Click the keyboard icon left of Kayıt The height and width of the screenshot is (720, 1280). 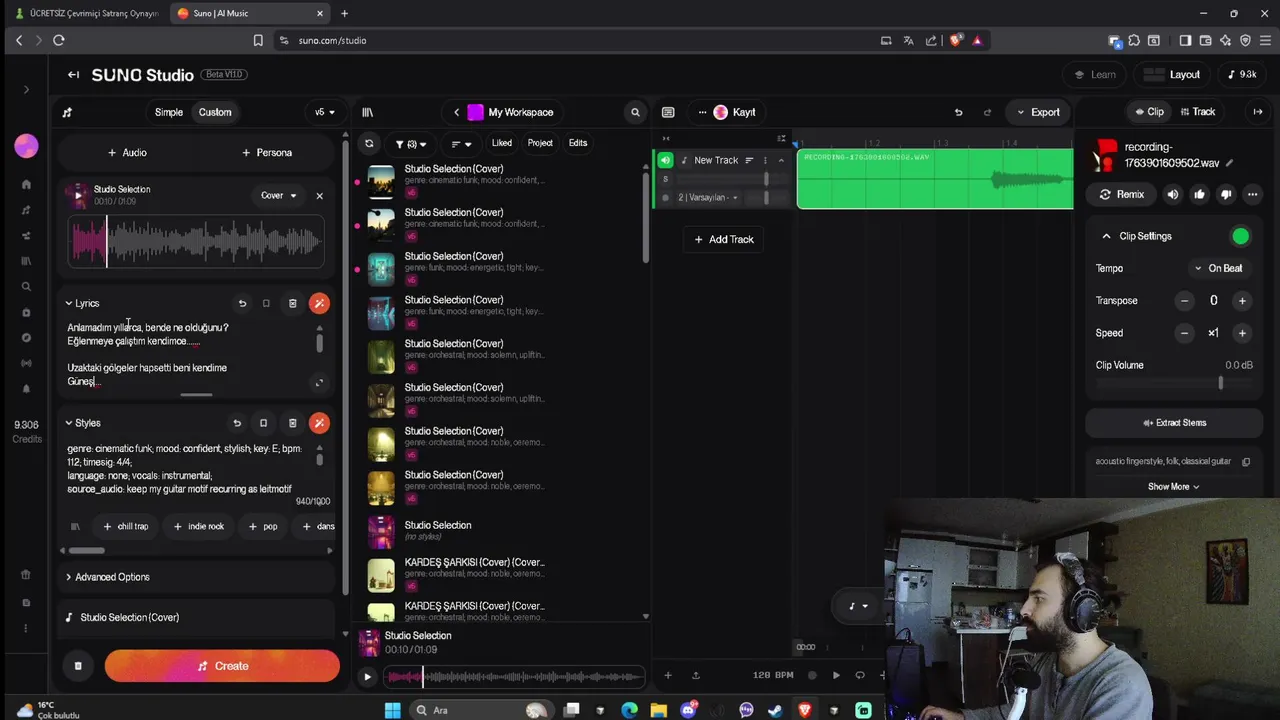coord(668,112)
